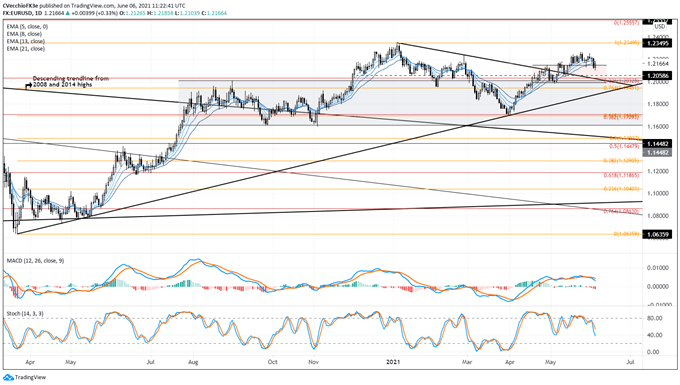
Task: Click the Aug label on the time axis
Action: (193, 361)
